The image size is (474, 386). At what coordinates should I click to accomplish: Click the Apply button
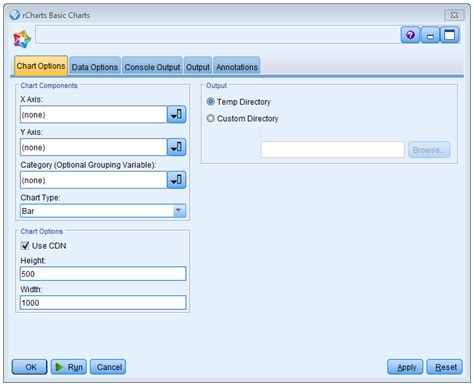coord(405,367)
